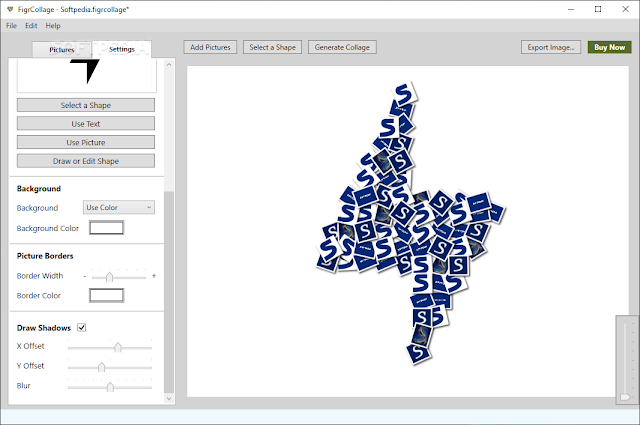The image size is (640, 425).
Task: Open Draw or Edit Shape
Action: pos(86,161)
